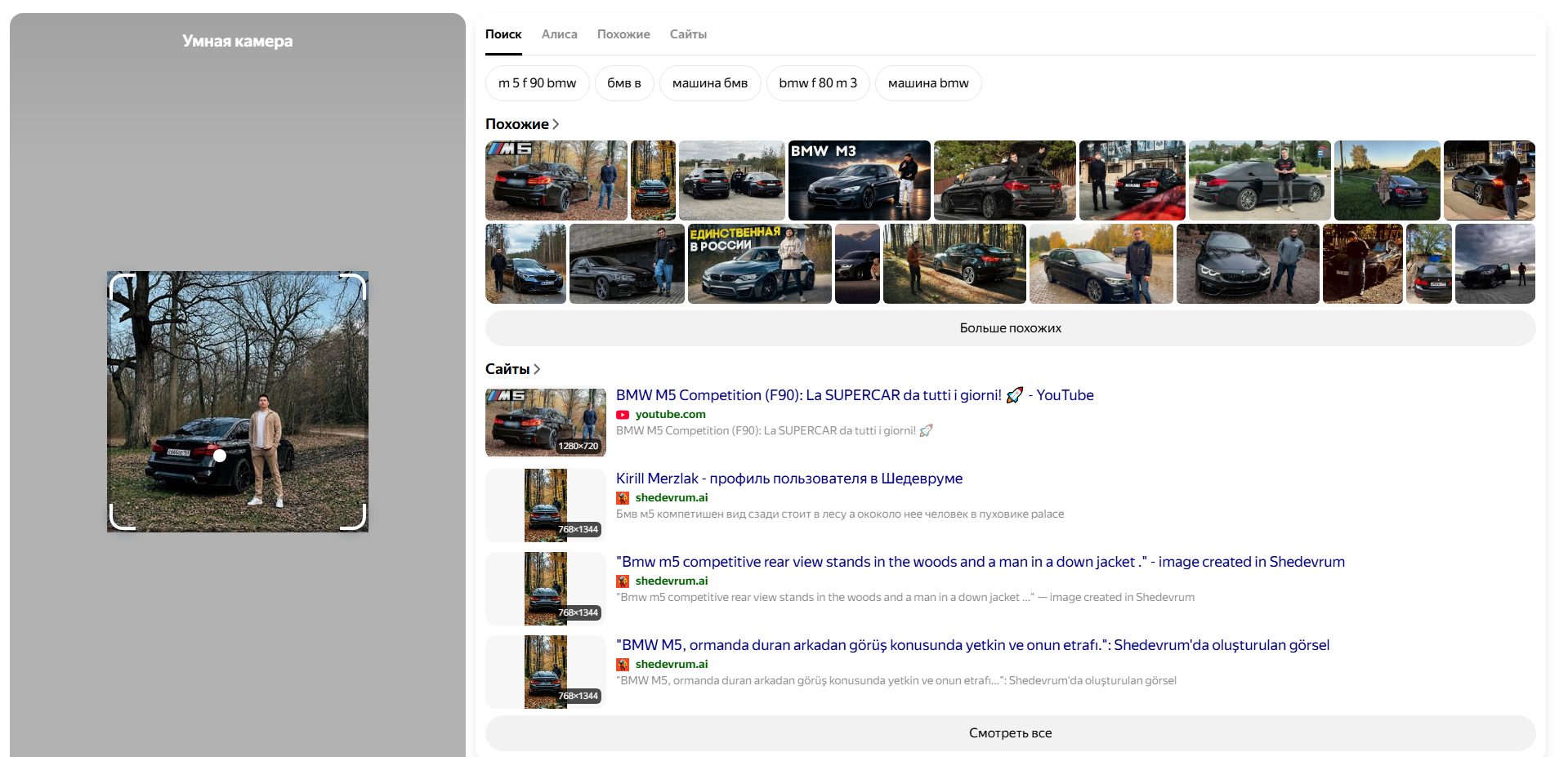
Task: Click the YouTube favicon beside youtube.com
Action: [x=623, y=415]
